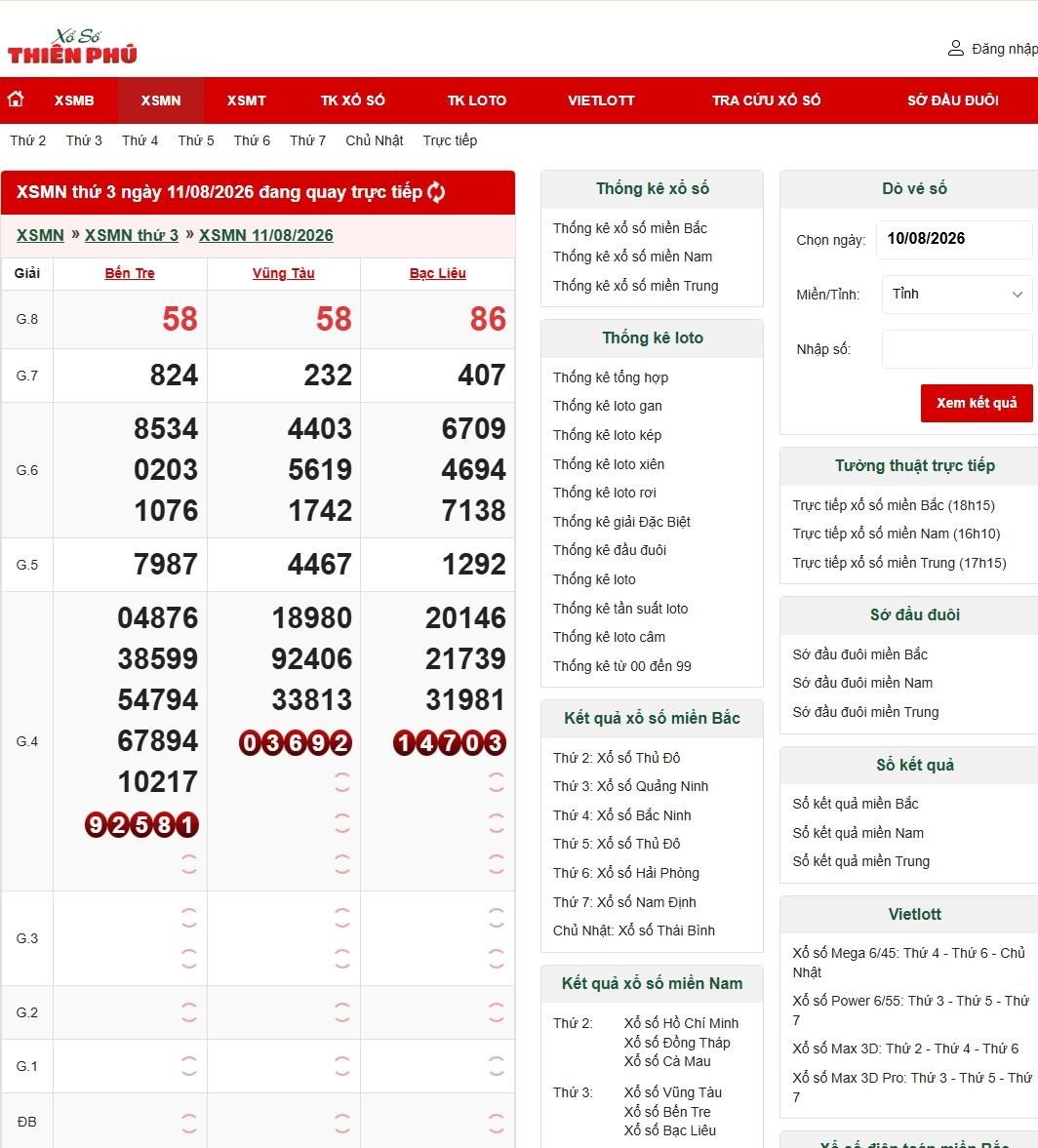This screenshot has width=1038, height=1148.
Task: Open Thống kê xổ số miền Bắc
Action: coord(630,228)
